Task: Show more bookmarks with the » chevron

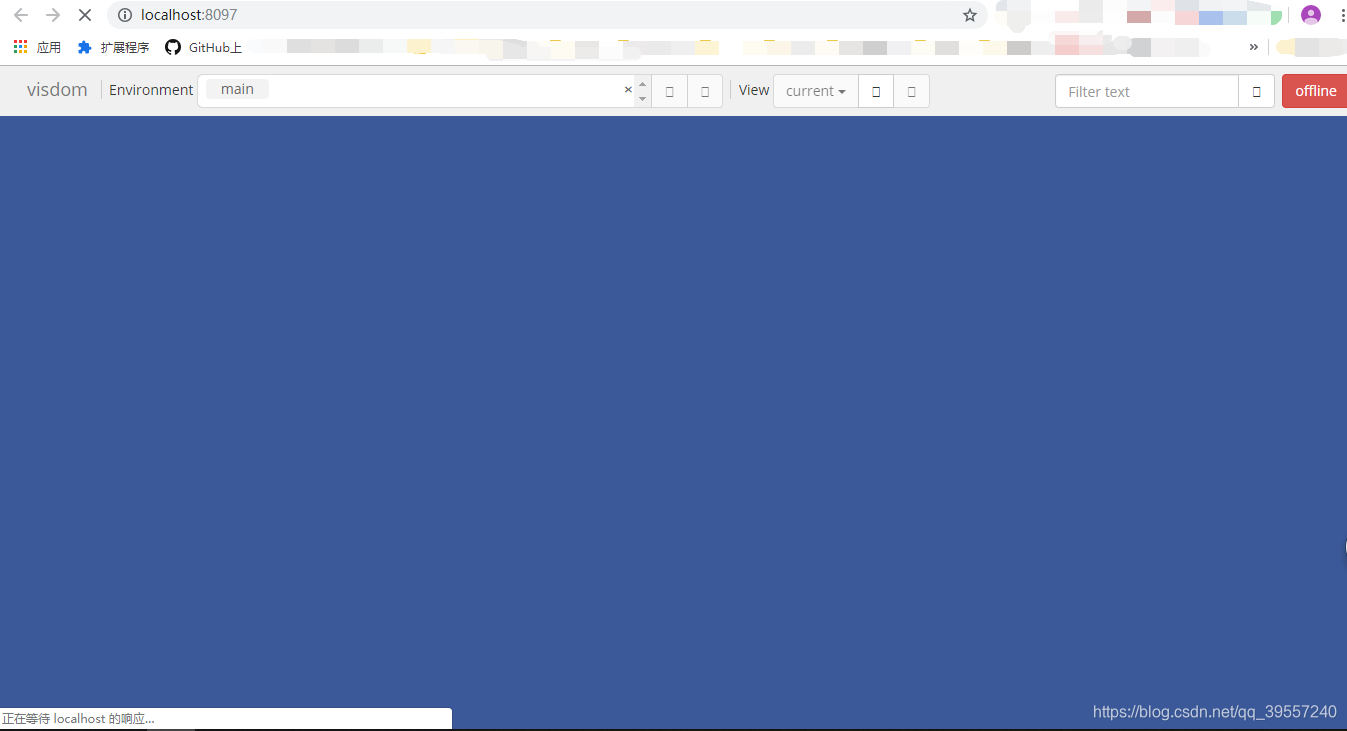Action: (1254, 47)
